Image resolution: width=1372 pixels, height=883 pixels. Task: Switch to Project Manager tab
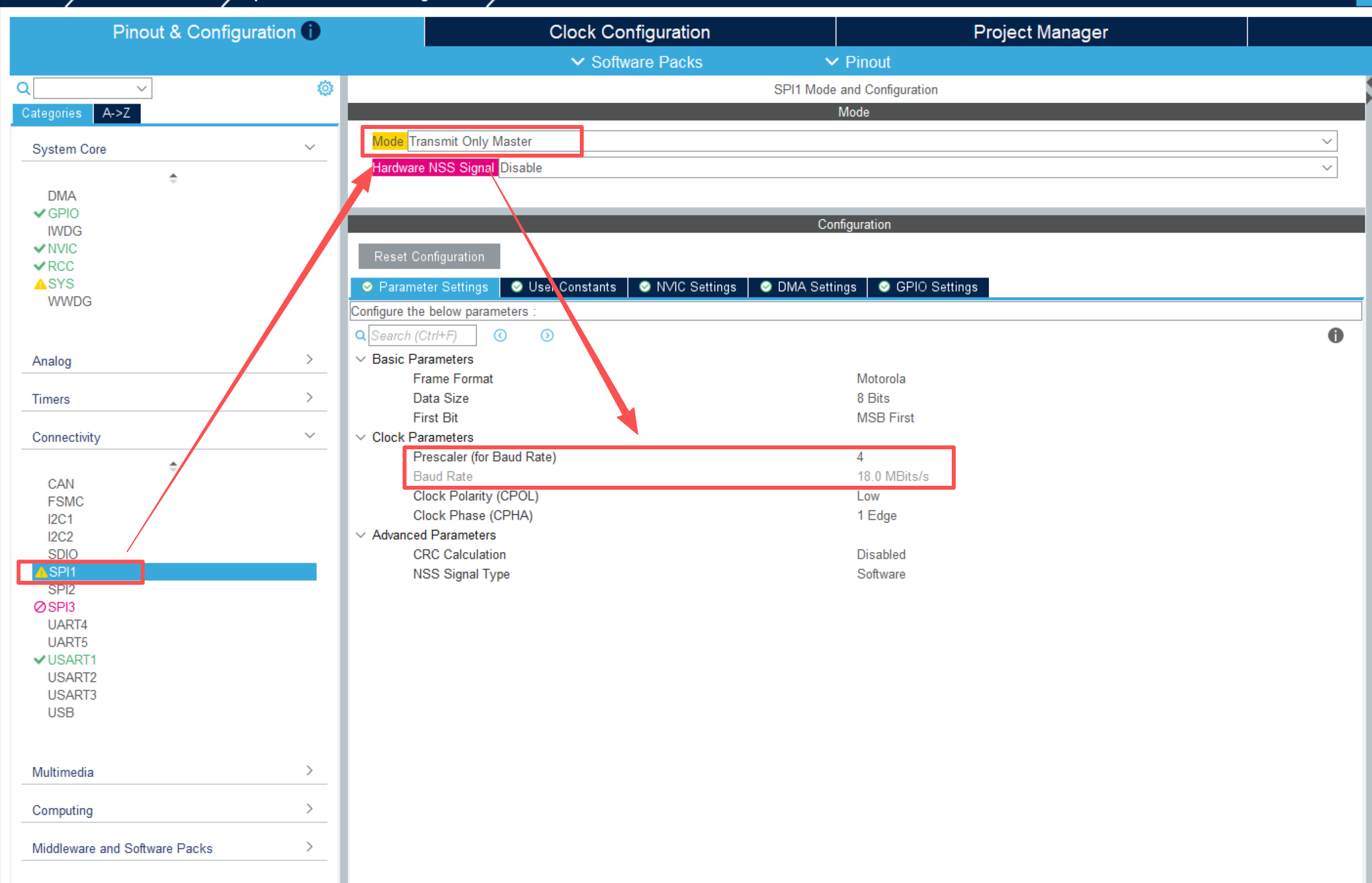click(1041, 32)
